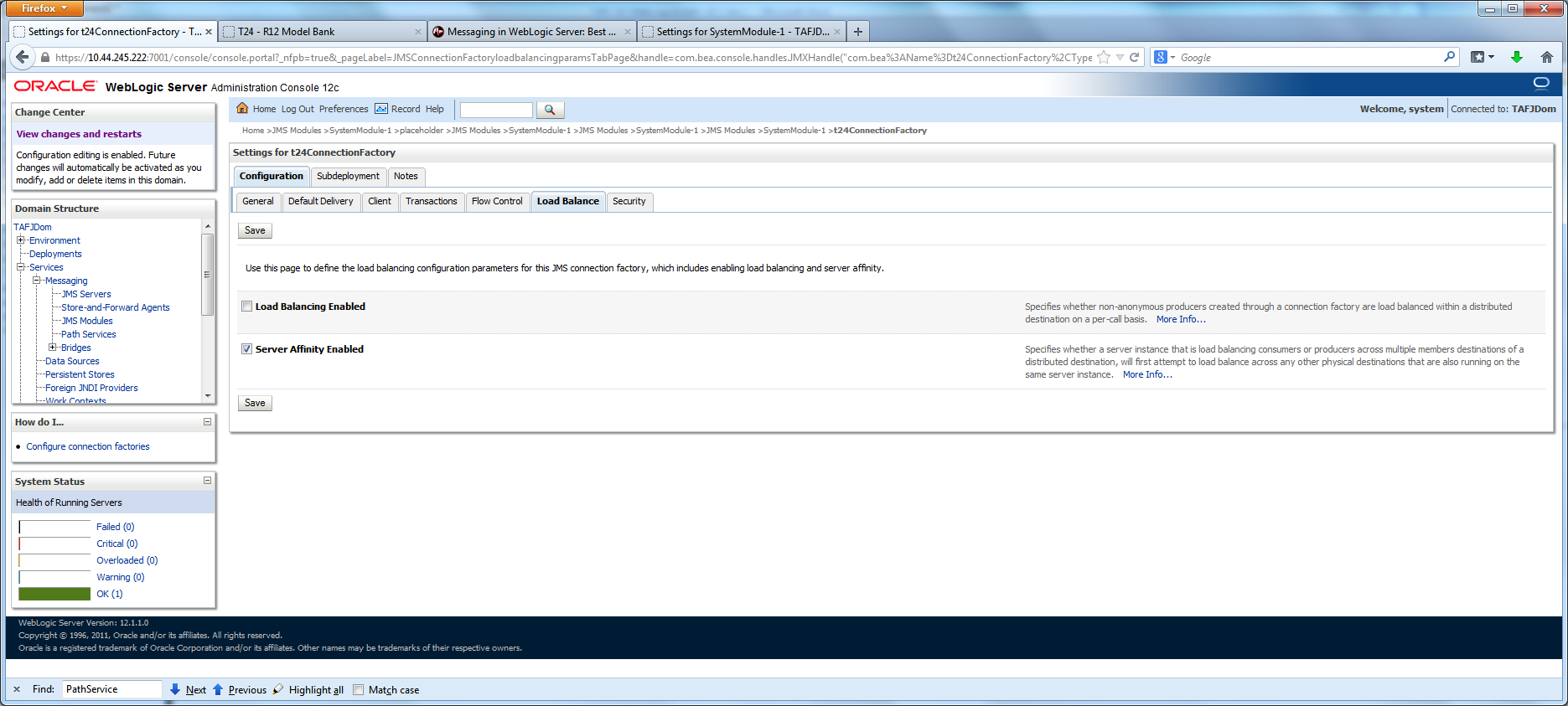Open Persistent Stores tree item
The height and width of the screenshot is (706, 1568).
(x=80, y=374)
